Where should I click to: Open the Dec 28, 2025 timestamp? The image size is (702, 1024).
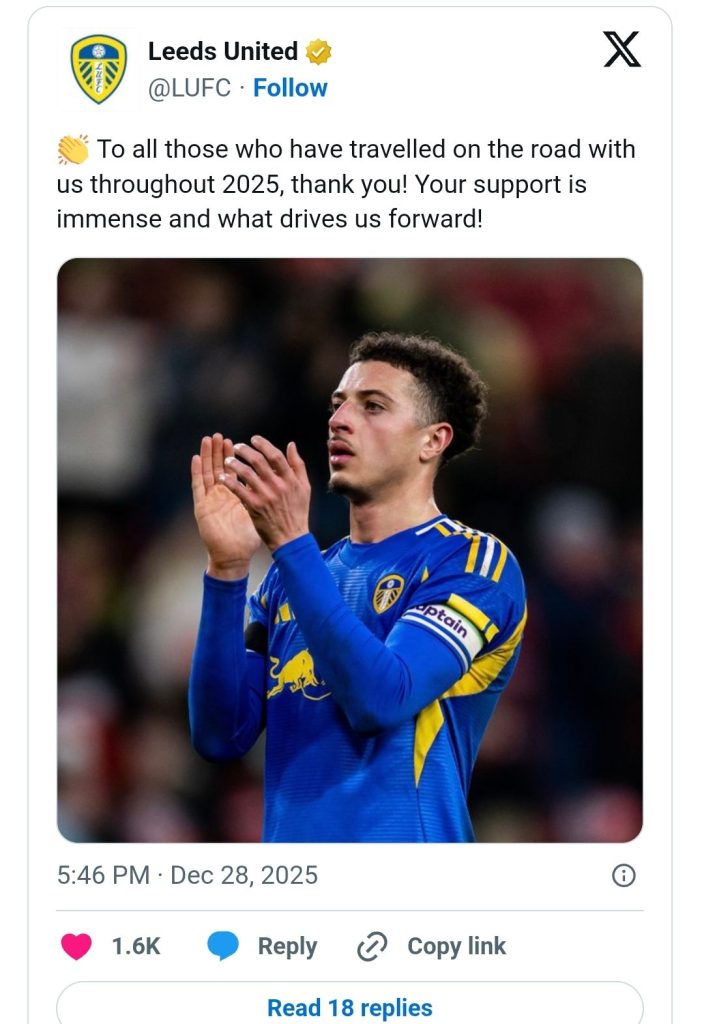(244, 875)
